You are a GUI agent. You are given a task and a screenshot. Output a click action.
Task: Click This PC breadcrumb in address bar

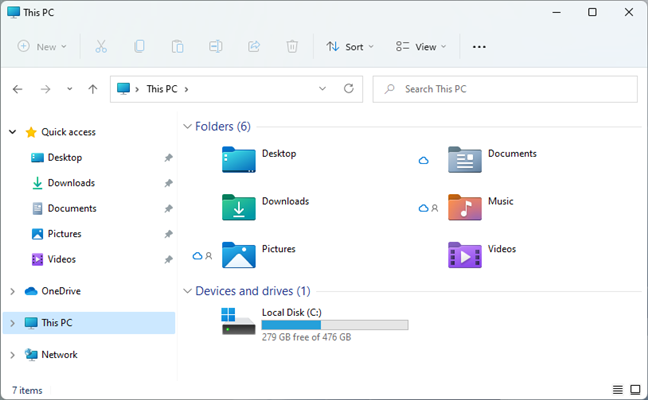coord(162,89)
